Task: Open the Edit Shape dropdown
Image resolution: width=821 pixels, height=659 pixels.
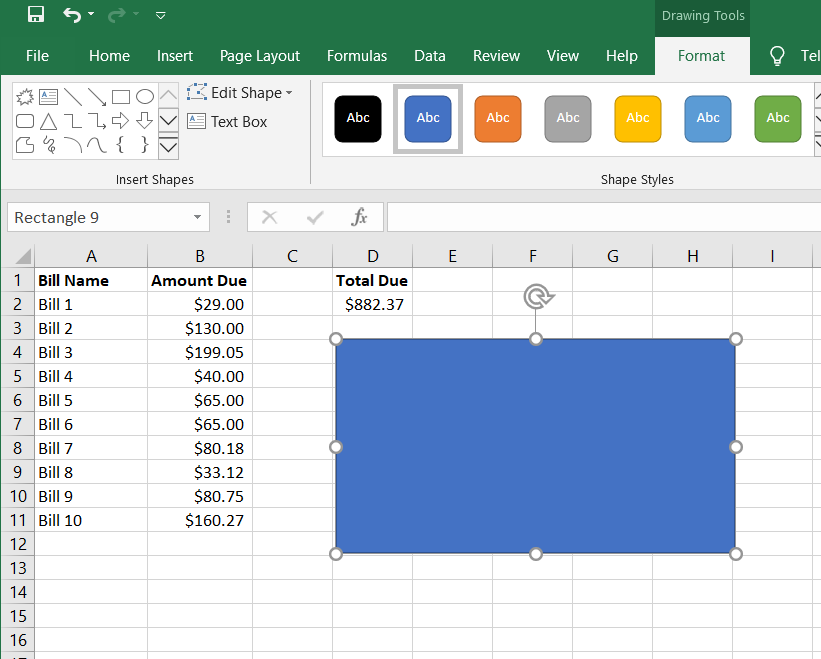Action: [240, 93]
